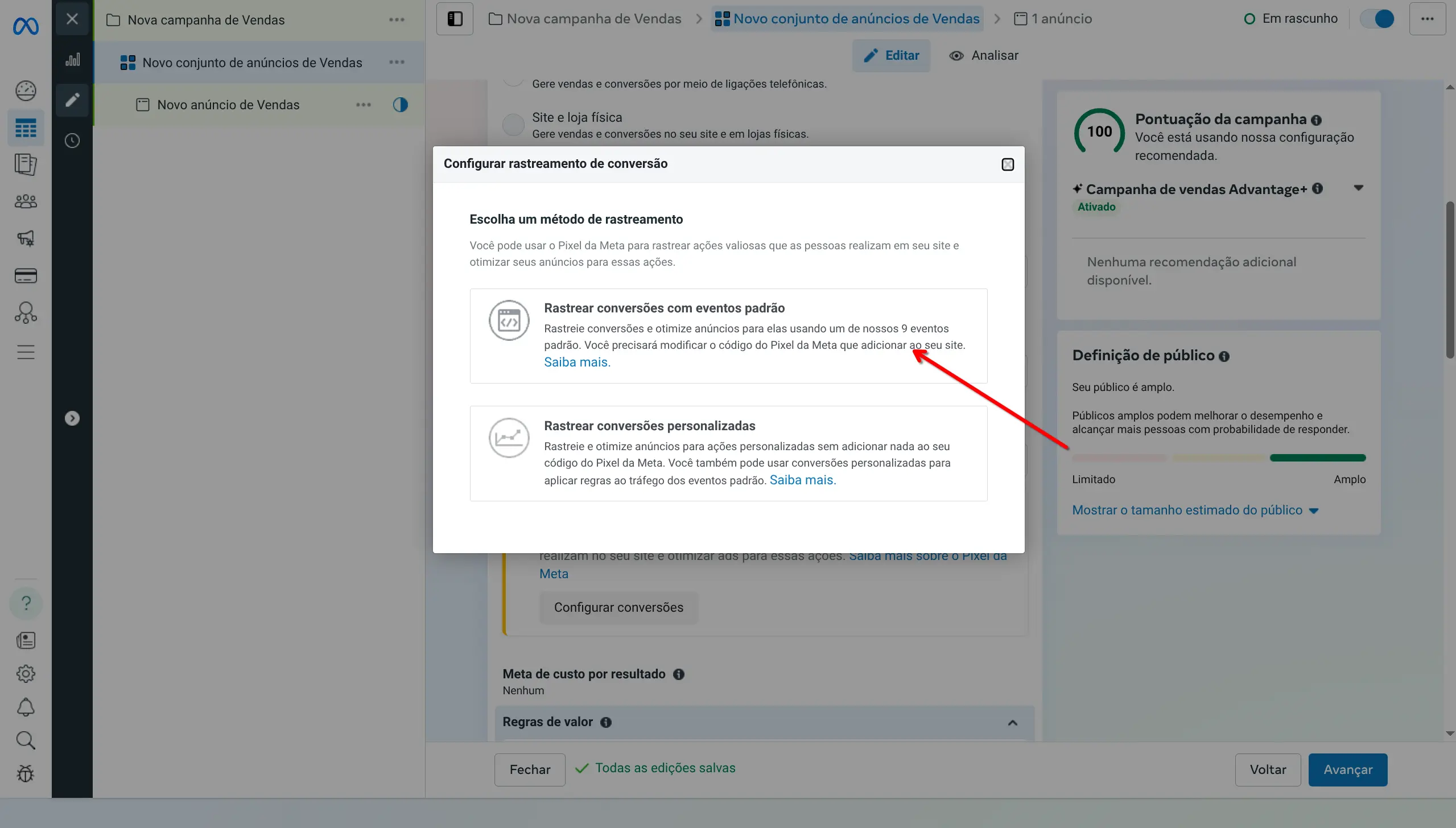This screenshot has width=1456, height=828.
Task: Open the ads reporting pages icon
Action: [x=26, y=164]
